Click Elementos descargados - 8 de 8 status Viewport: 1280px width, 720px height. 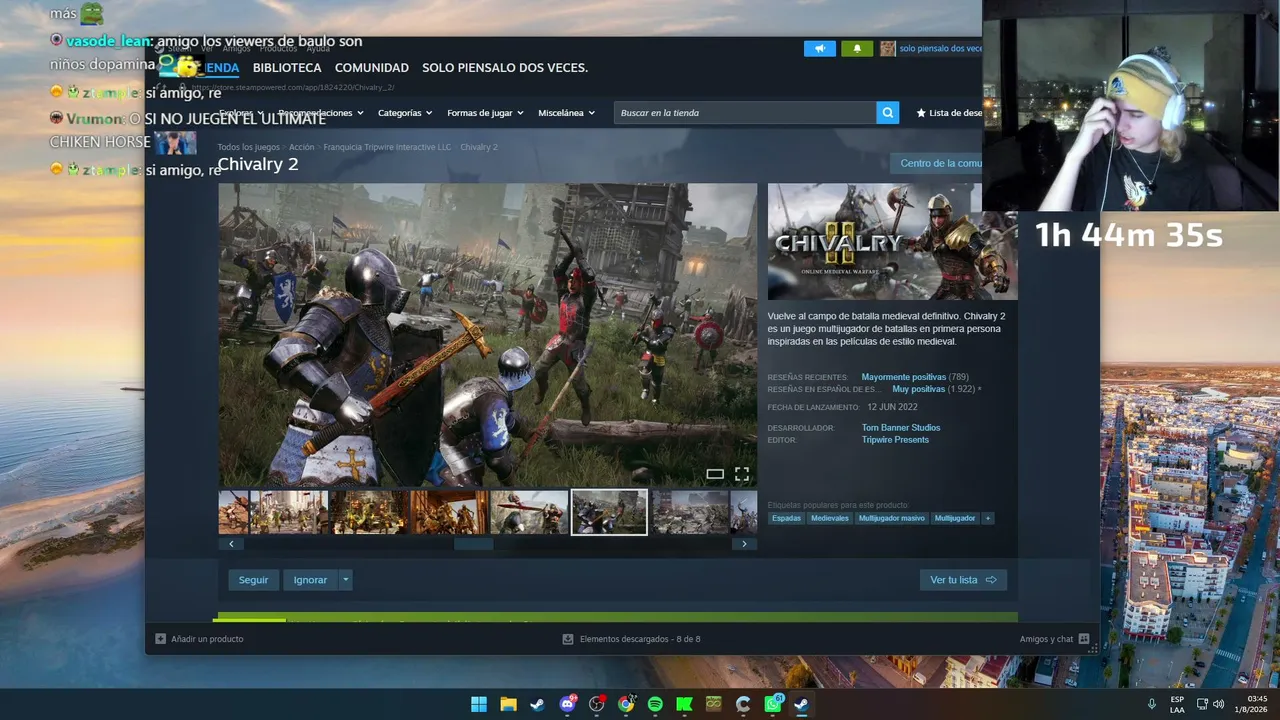(x=640, y=639)
